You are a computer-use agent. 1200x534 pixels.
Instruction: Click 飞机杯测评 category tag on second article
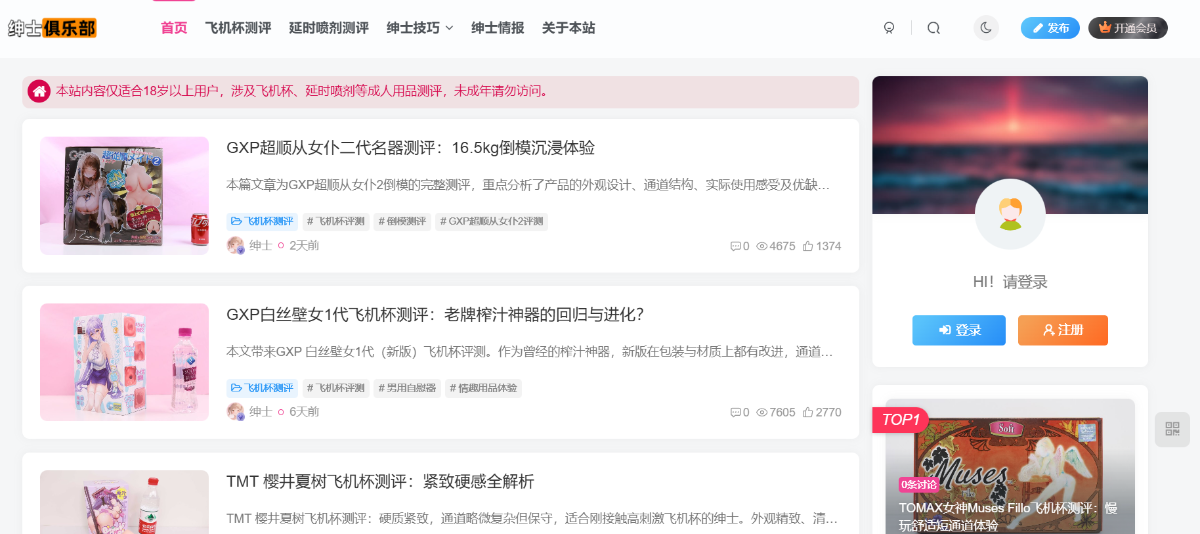tap(262, 388)
